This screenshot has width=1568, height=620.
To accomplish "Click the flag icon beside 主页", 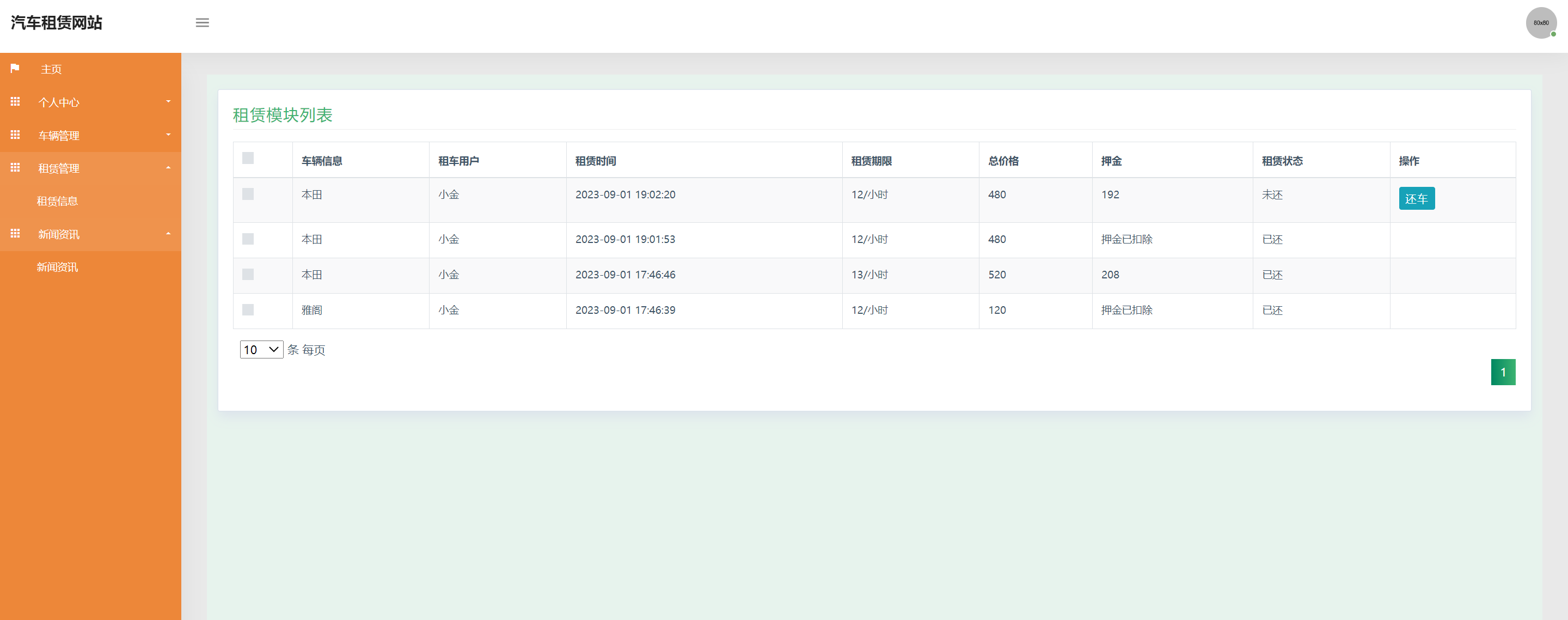I will click(15, 68).
